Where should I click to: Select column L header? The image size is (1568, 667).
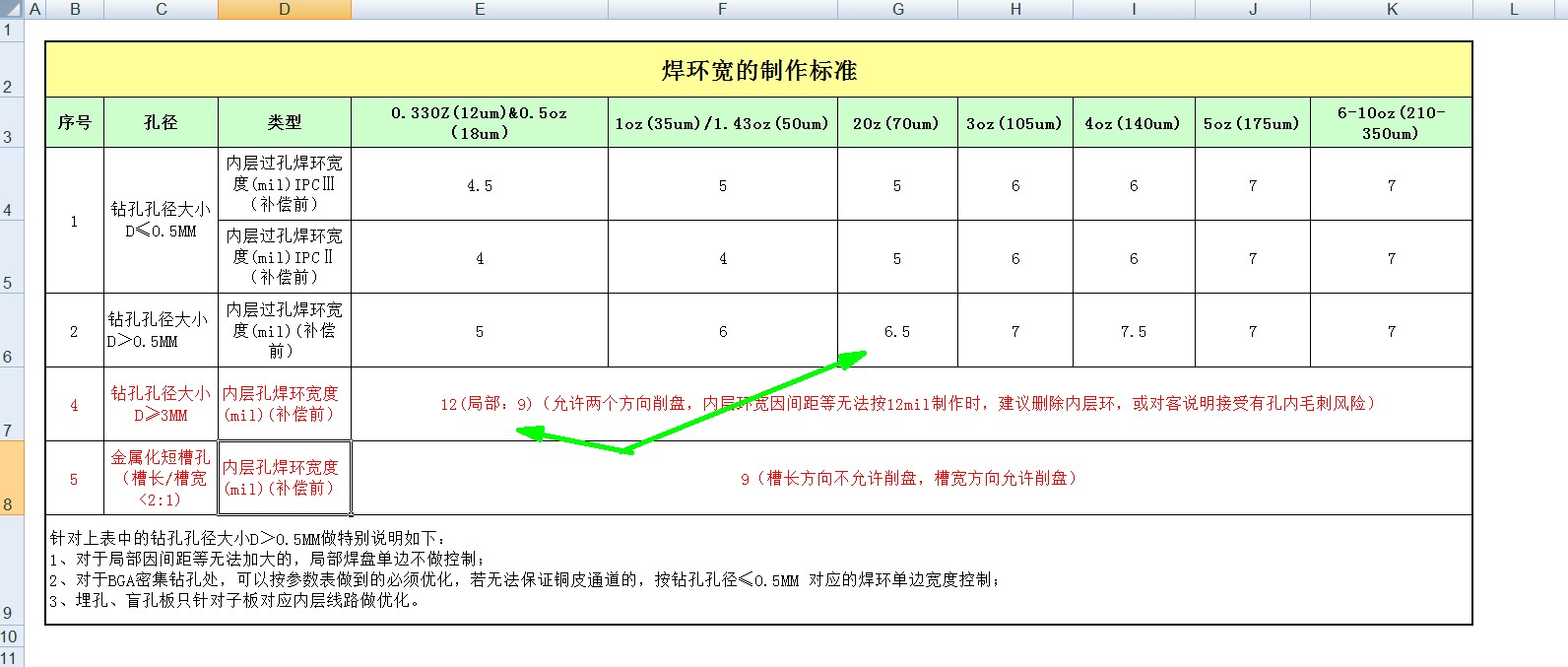1515,9
